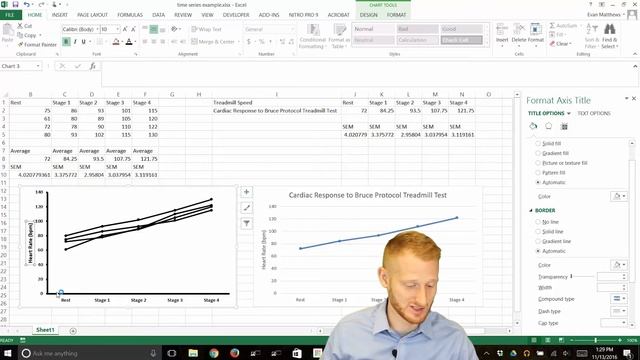Toggle Bold formatting
The width and height of the screenshot is (640, 360).
pyautogui.click(x=66, y=42)
